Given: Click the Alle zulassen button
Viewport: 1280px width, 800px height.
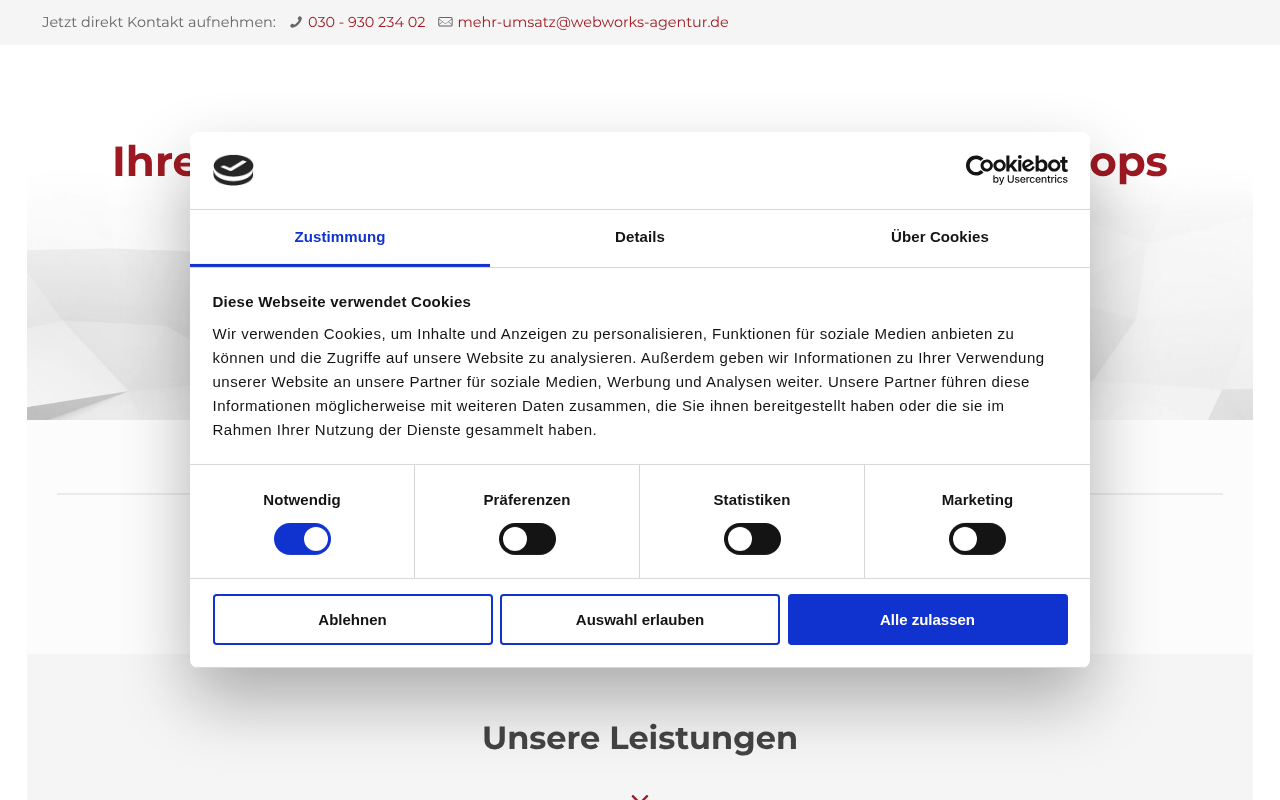Looking at the screenshot, I should pos(928,620).
